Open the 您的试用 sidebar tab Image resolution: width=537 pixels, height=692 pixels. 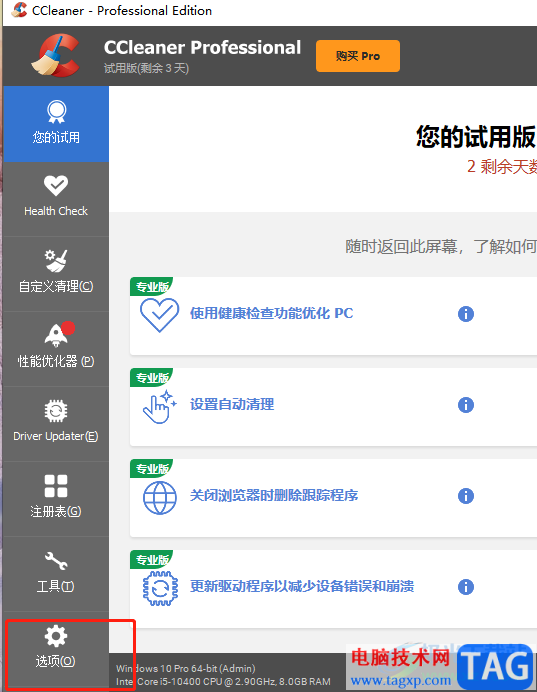pos(56,124)
